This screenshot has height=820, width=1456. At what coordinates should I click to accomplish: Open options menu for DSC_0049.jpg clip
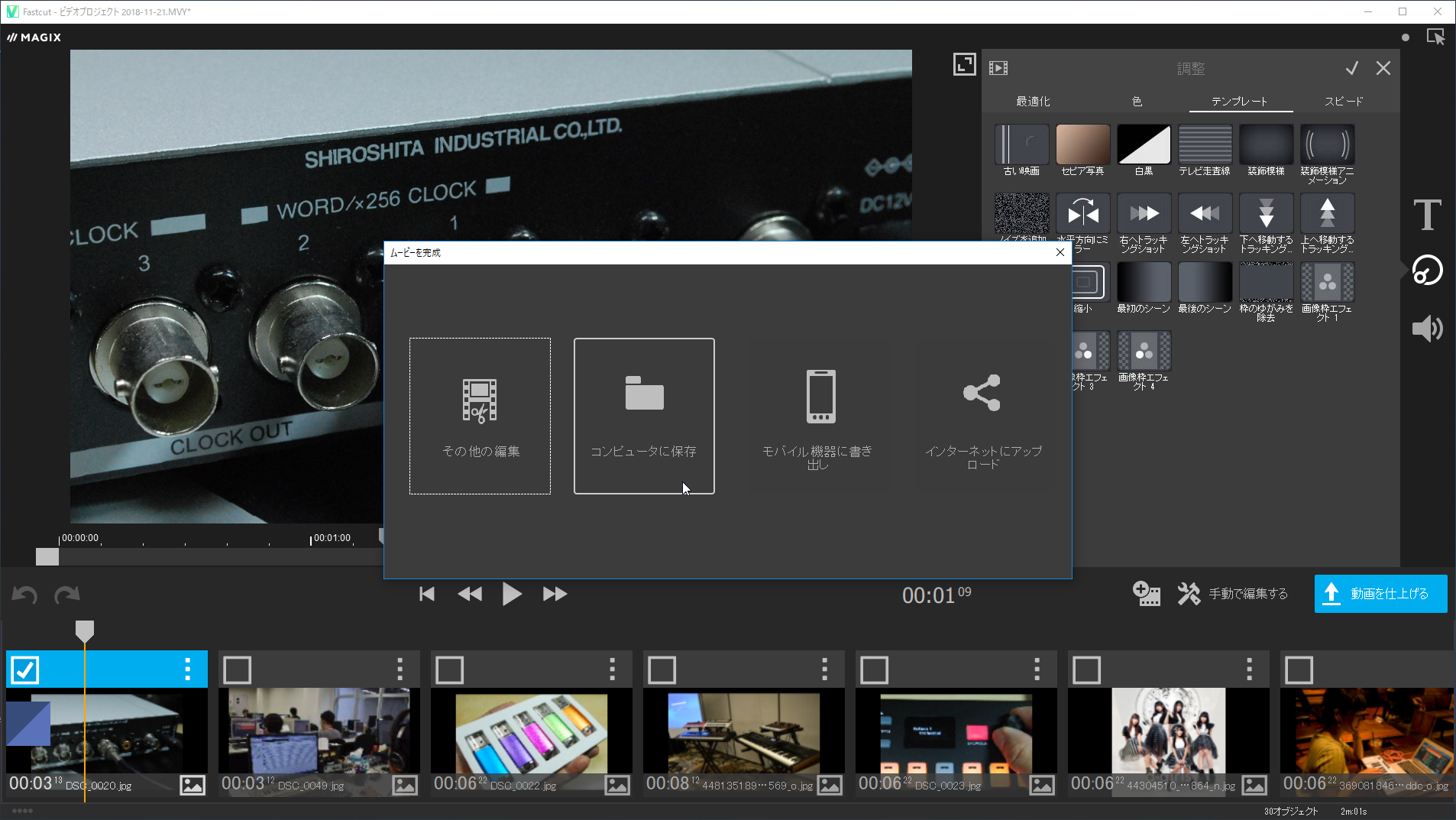(x=400, y=670)
